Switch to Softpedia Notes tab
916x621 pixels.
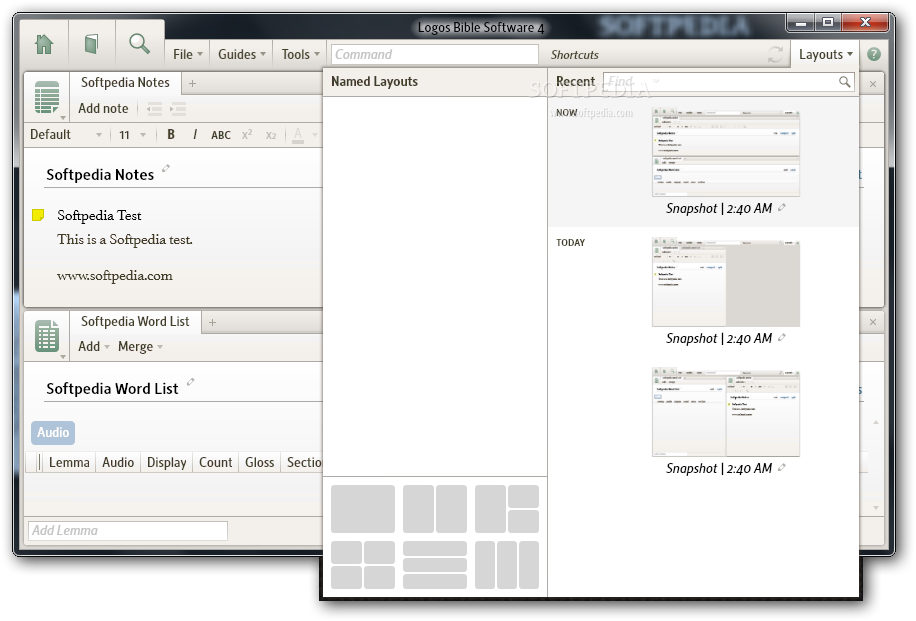pos(125,82)
